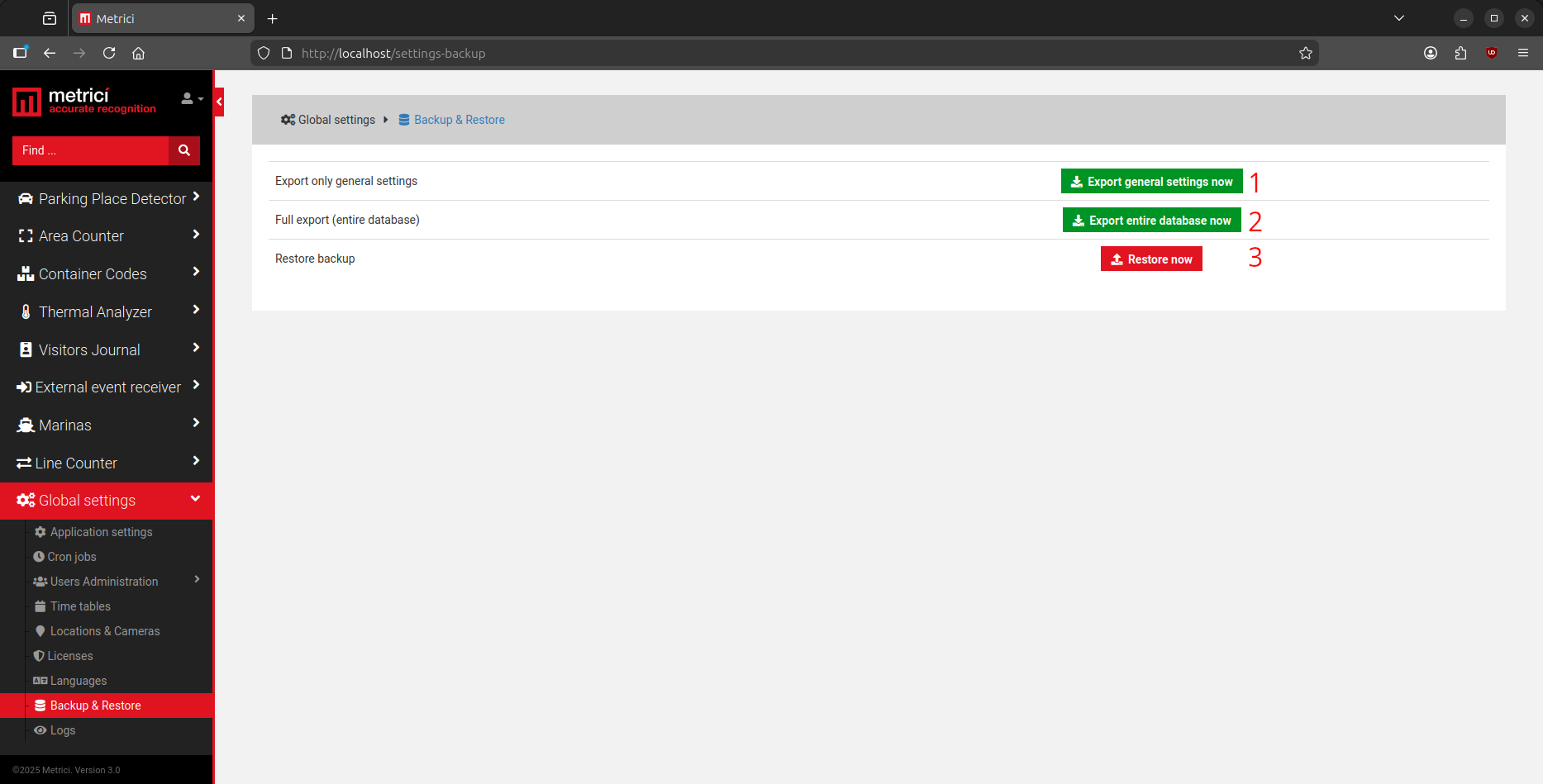
Task: Click Export entire database now button
Action: point(1151,221)
